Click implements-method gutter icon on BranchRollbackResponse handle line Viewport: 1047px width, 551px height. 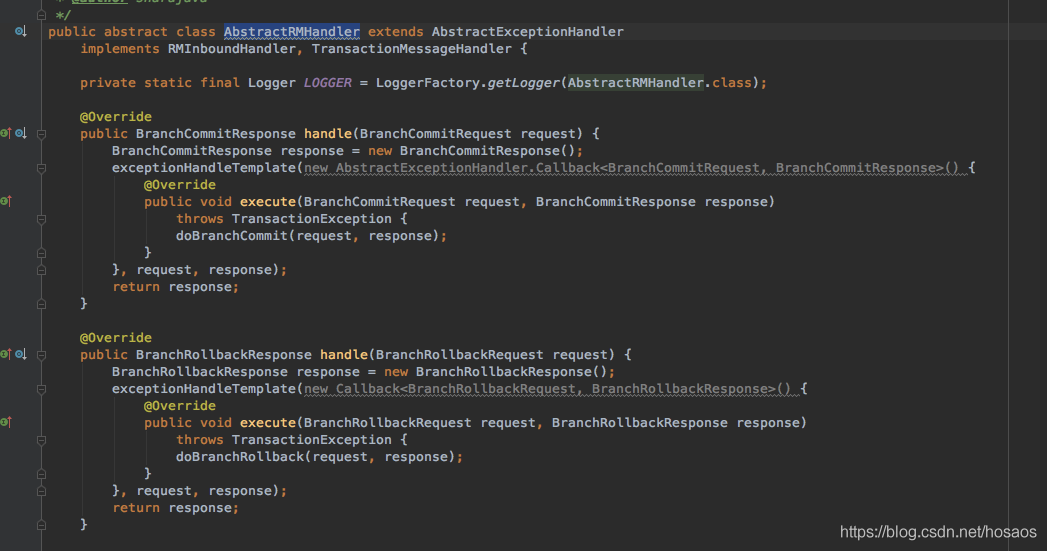(5, 354)
